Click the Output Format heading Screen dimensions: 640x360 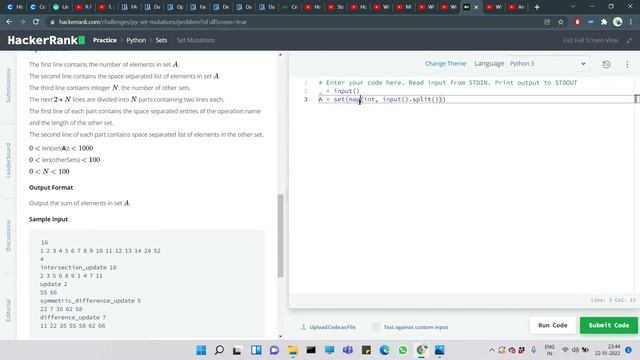tap(51, 187)
